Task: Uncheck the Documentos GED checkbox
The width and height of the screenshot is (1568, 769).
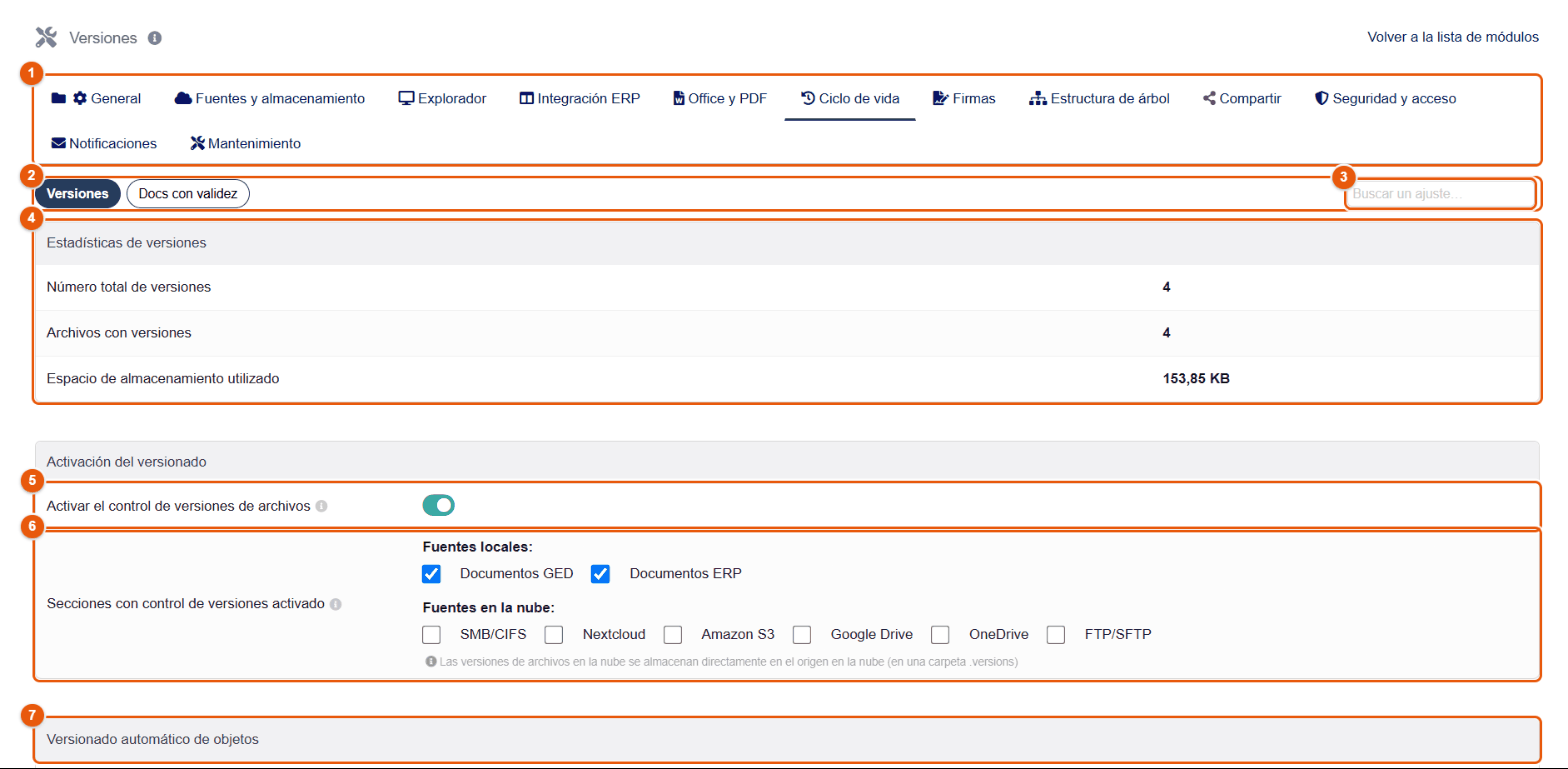Action: (x=432, y=574)
